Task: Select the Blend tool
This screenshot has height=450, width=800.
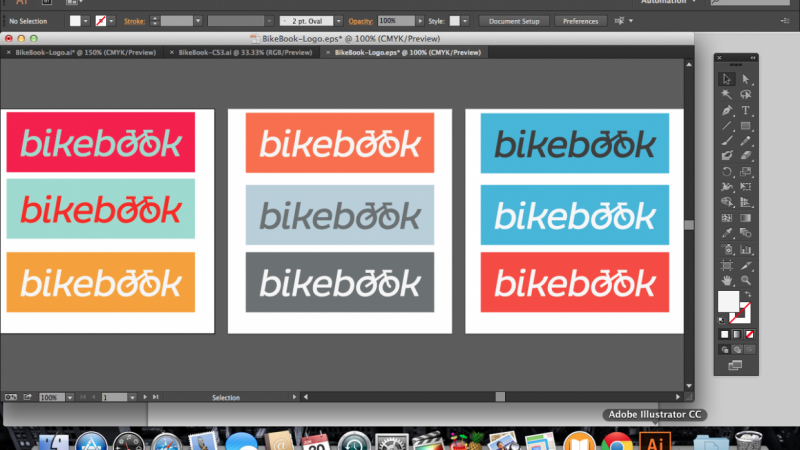Action: point(745,233)
